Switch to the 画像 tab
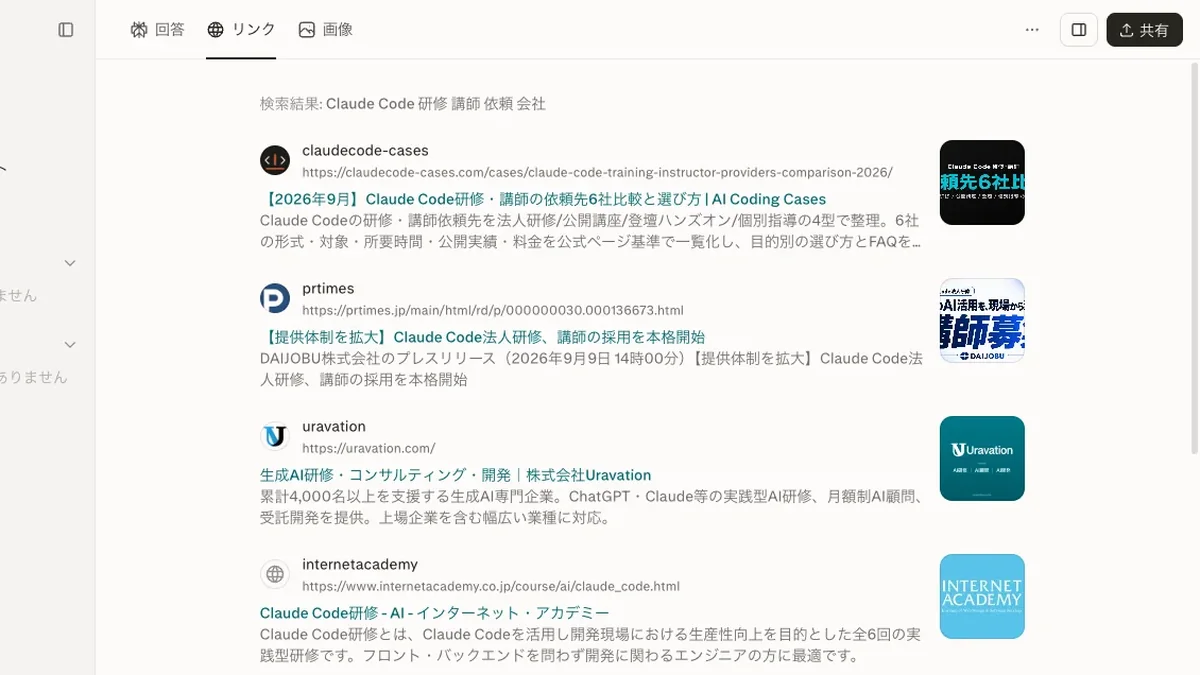 [x=326, y=30]
